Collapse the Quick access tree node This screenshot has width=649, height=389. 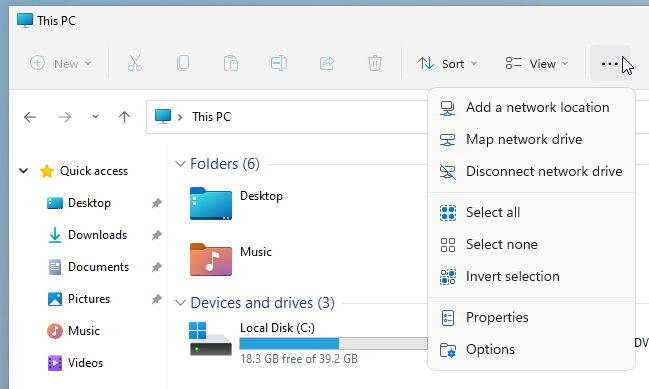(x=24, y=170)
